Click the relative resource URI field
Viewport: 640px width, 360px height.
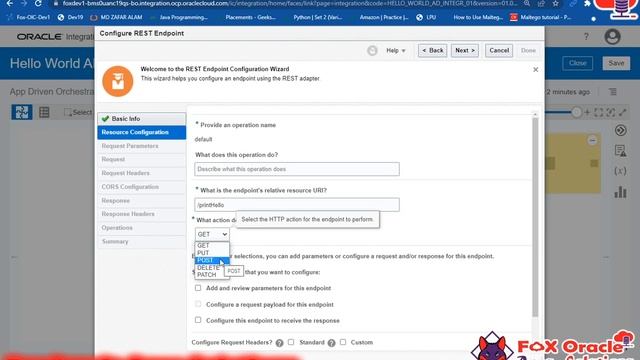pos(297,205)
